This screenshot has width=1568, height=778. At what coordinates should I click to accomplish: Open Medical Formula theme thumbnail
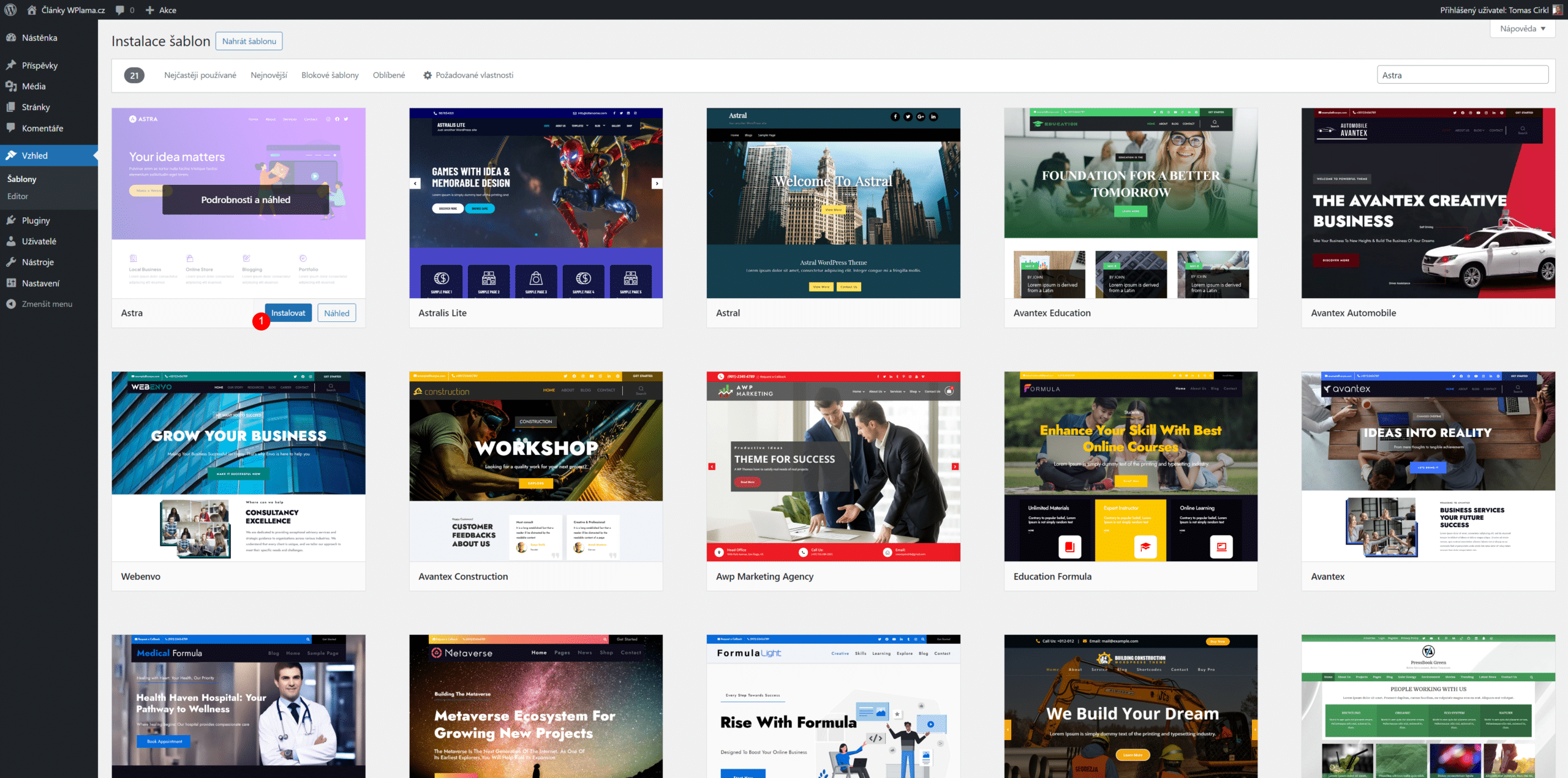[x=239, y=706]
